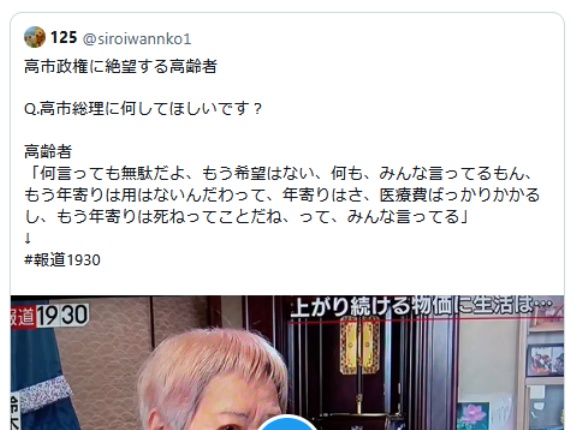Screen dimensions: 576x430
Task: Open the @siroiwannko1 handle link
Action: (137, 39)
